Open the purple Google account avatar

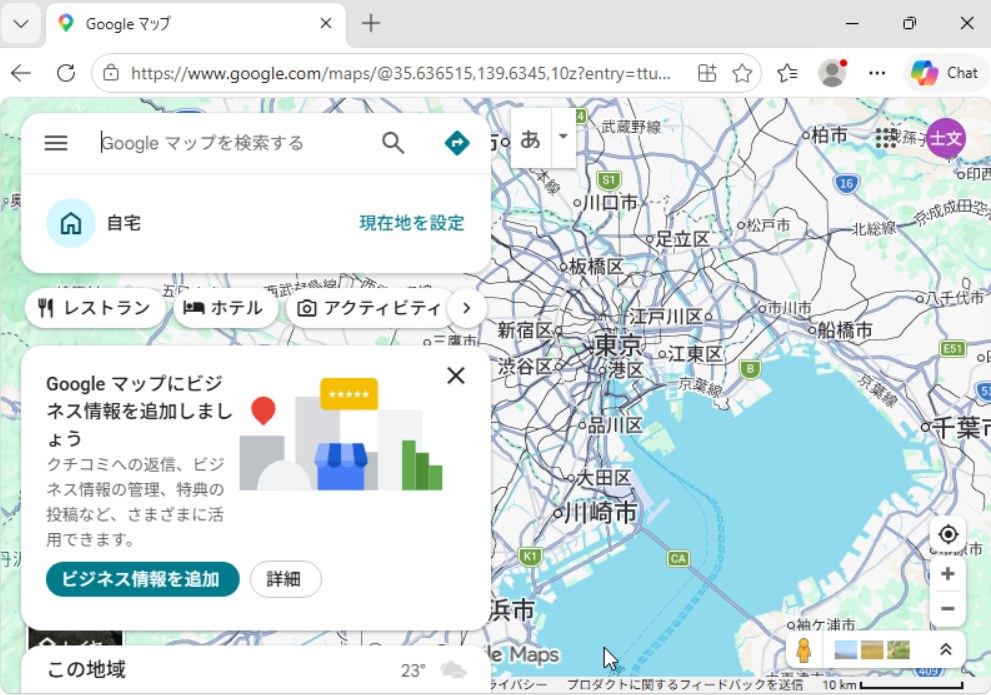pos(945,138)
